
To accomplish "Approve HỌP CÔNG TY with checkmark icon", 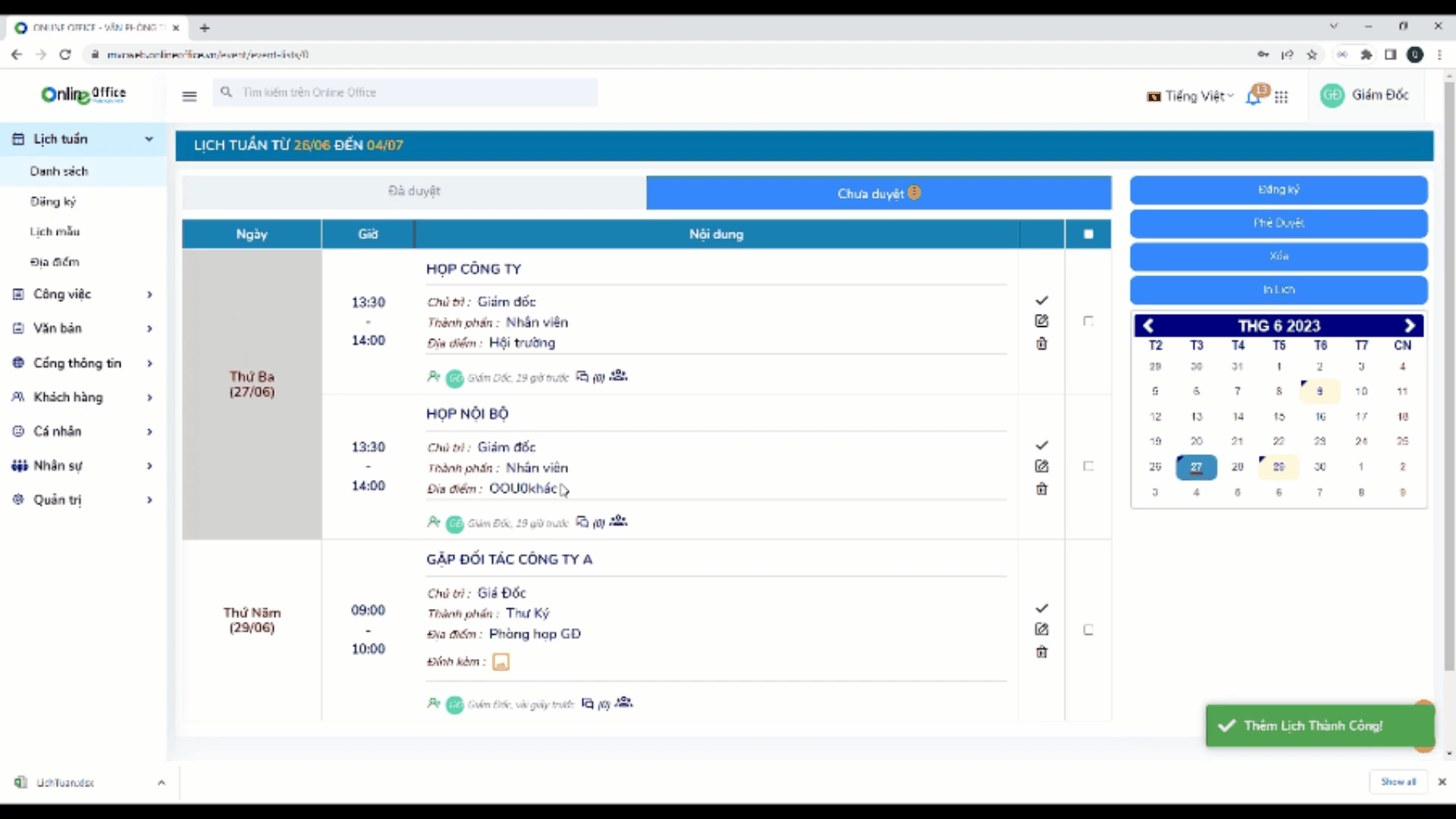I will (x=1042, y=300).
